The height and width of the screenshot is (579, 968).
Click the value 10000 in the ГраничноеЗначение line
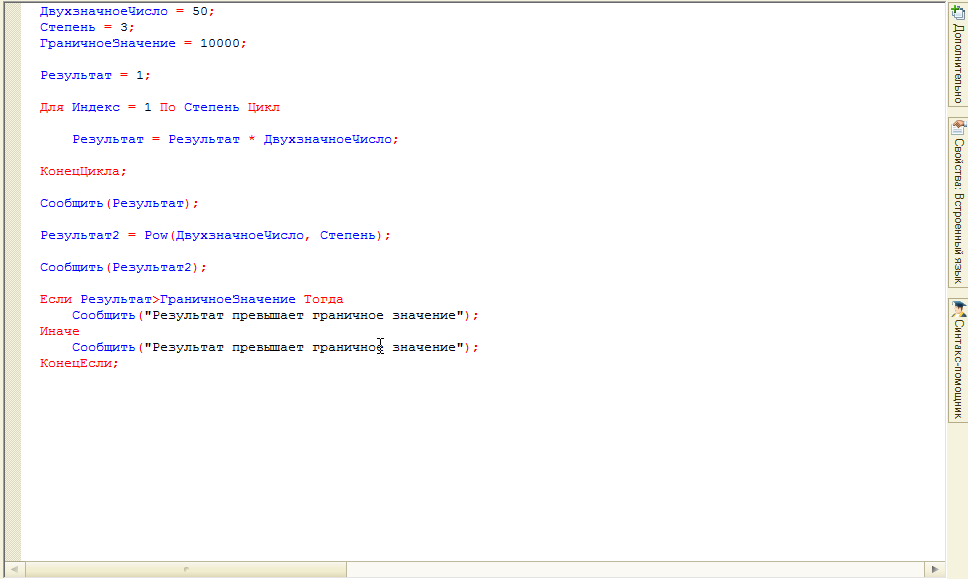219,43
